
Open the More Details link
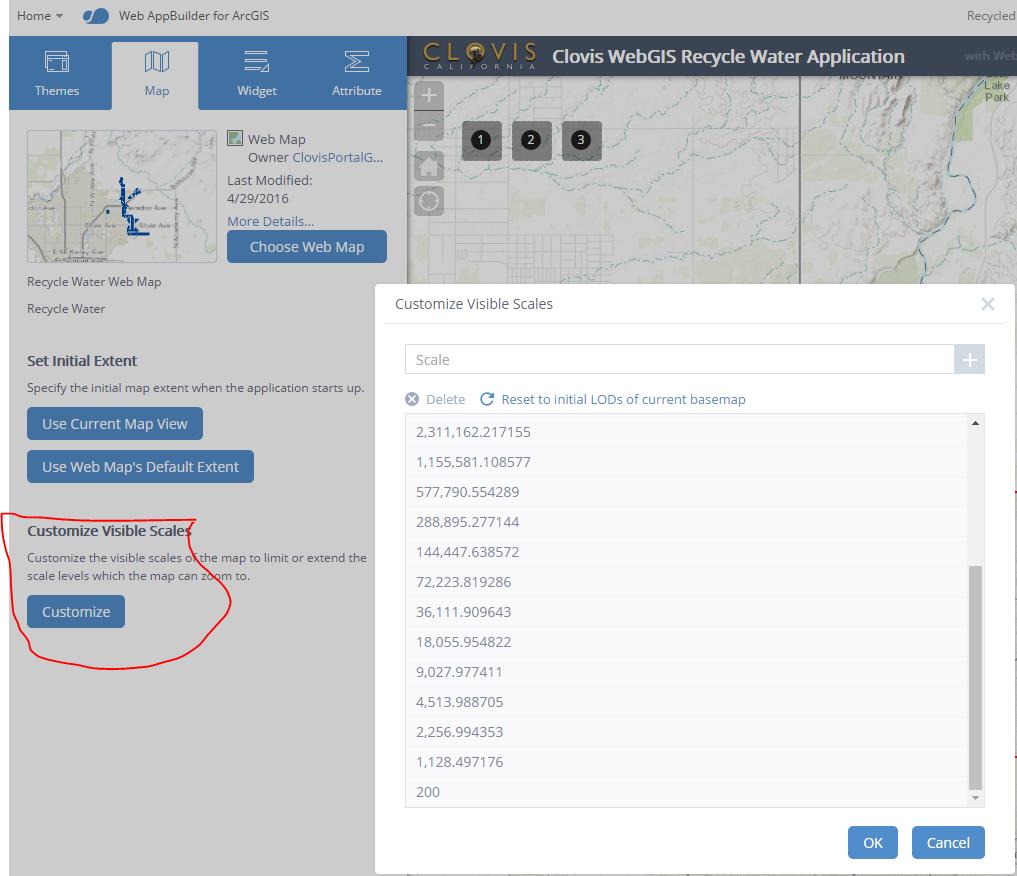pos(270,221)
